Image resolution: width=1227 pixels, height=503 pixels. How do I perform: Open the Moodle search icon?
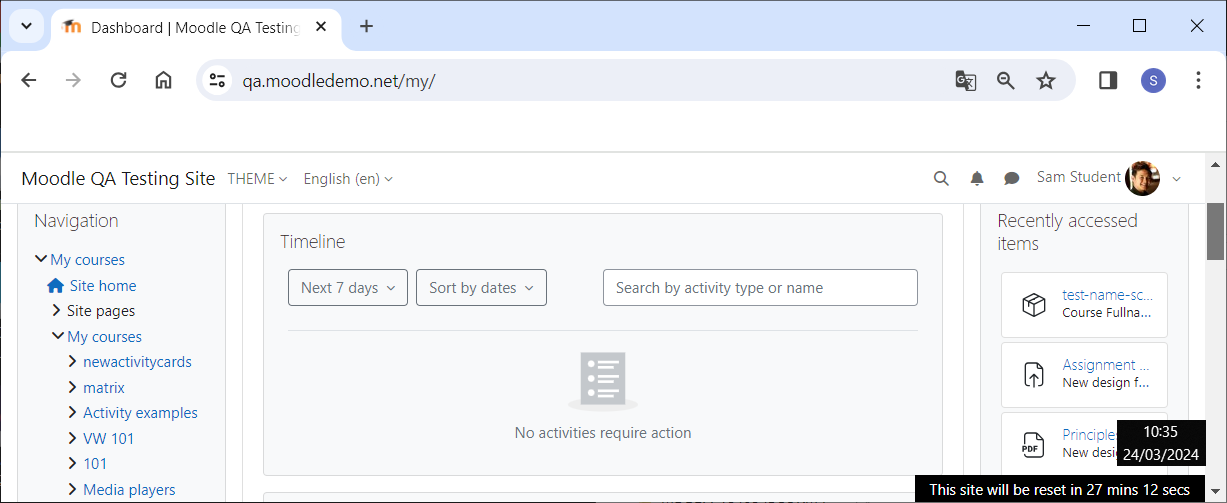pyautogui.click(x=941, y=178)
